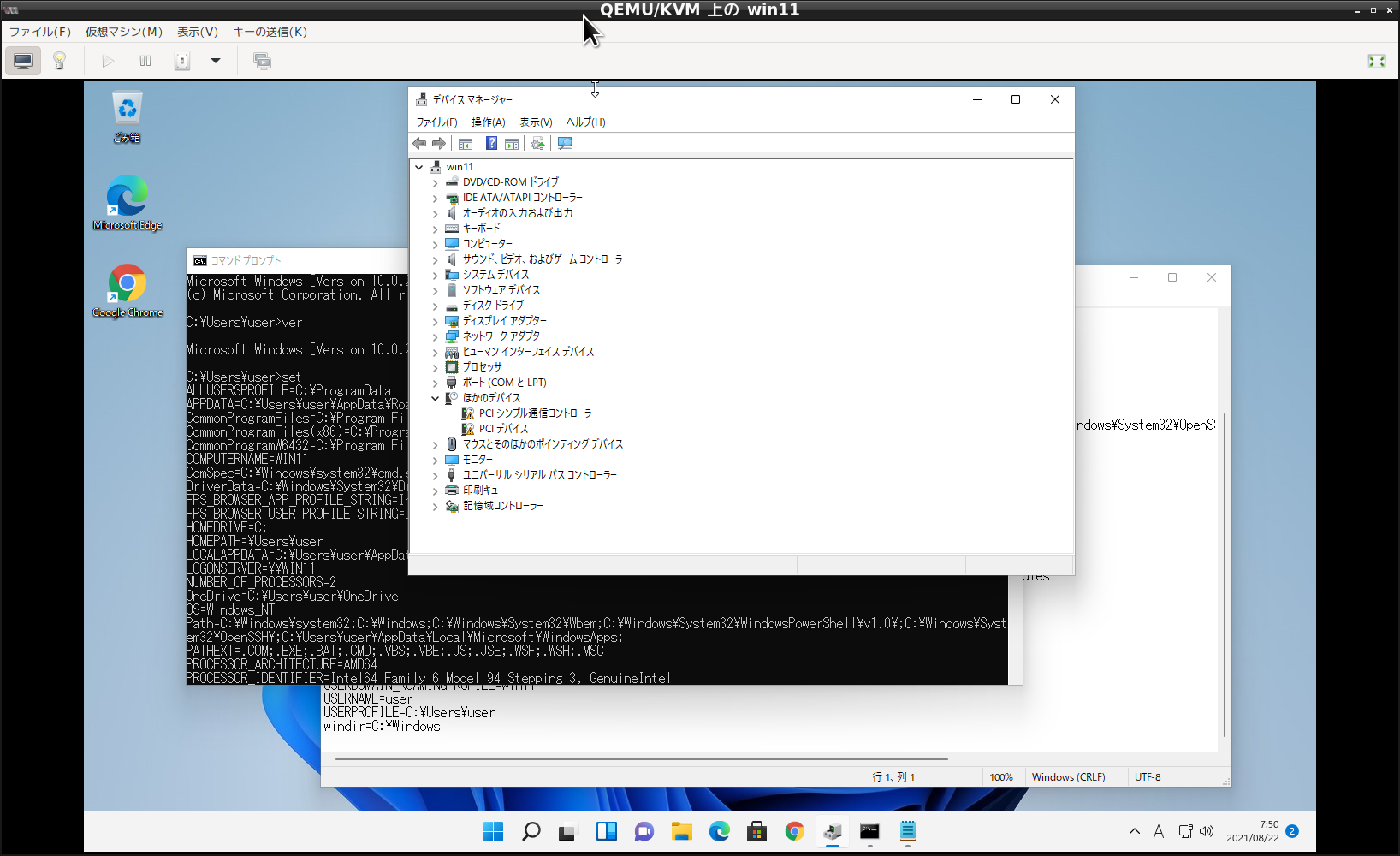Select the PCI デバイス entry
This screenshot has height=856, width=1400.
[503, 429]
